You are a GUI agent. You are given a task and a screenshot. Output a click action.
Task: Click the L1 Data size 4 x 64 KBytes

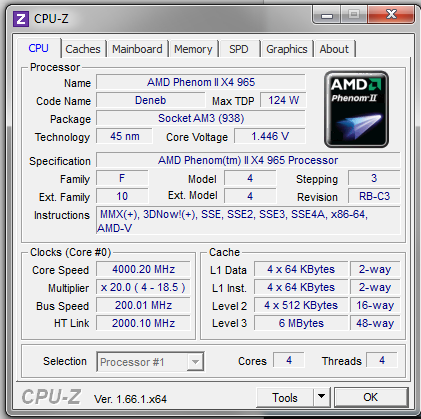point(301,269)
